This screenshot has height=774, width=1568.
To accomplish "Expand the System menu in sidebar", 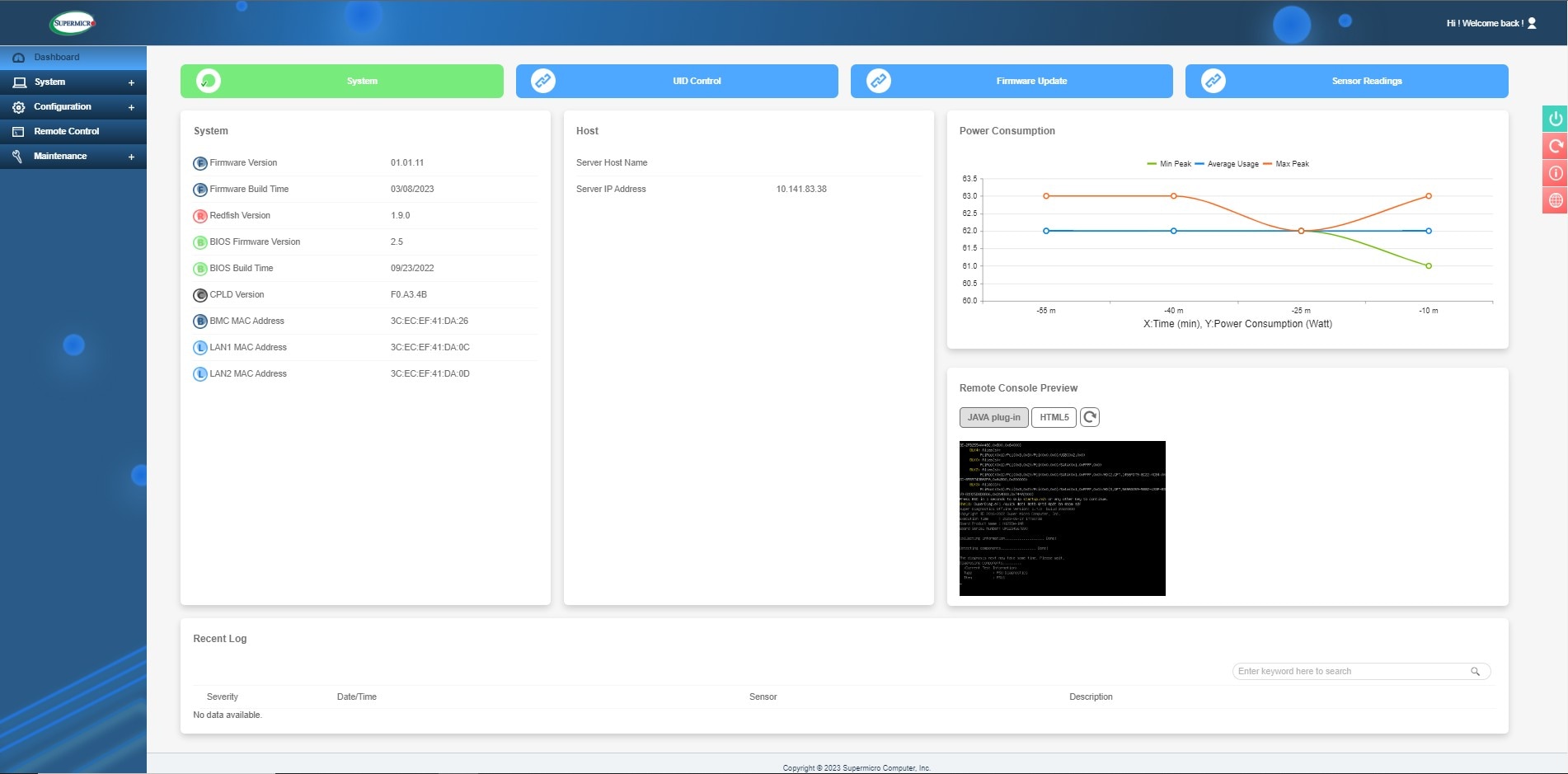I will click(x=131, y=82).
